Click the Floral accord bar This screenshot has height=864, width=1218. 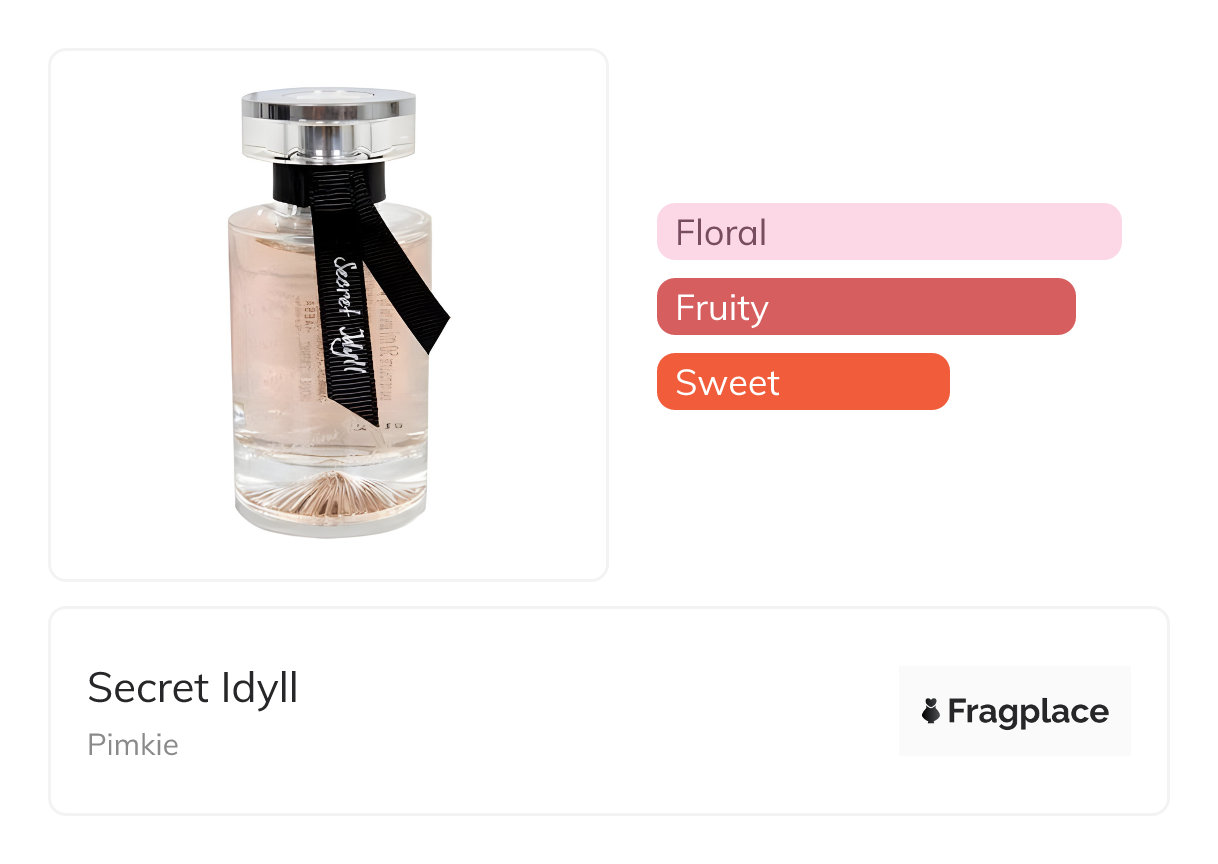pos(888,232)
